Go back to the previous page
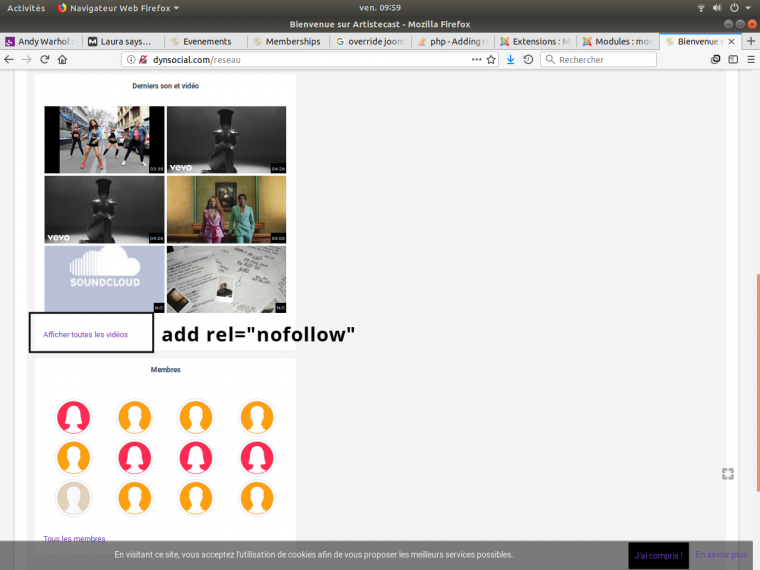760x570 pixels. 9,60
